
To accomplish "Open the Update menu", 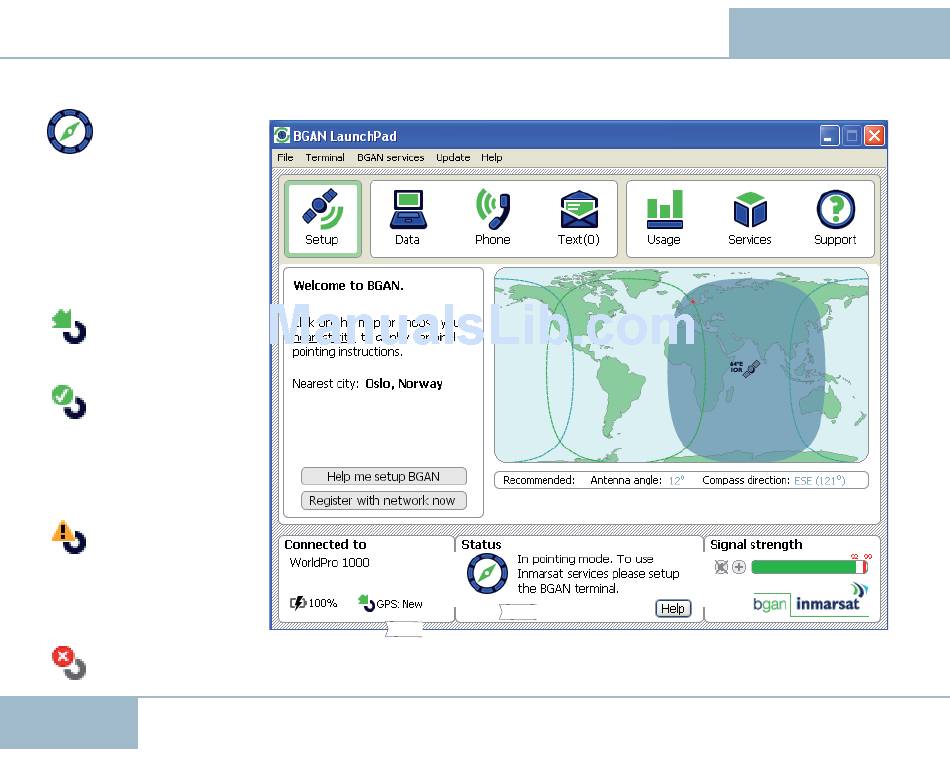I will click(x=453, y=157).
